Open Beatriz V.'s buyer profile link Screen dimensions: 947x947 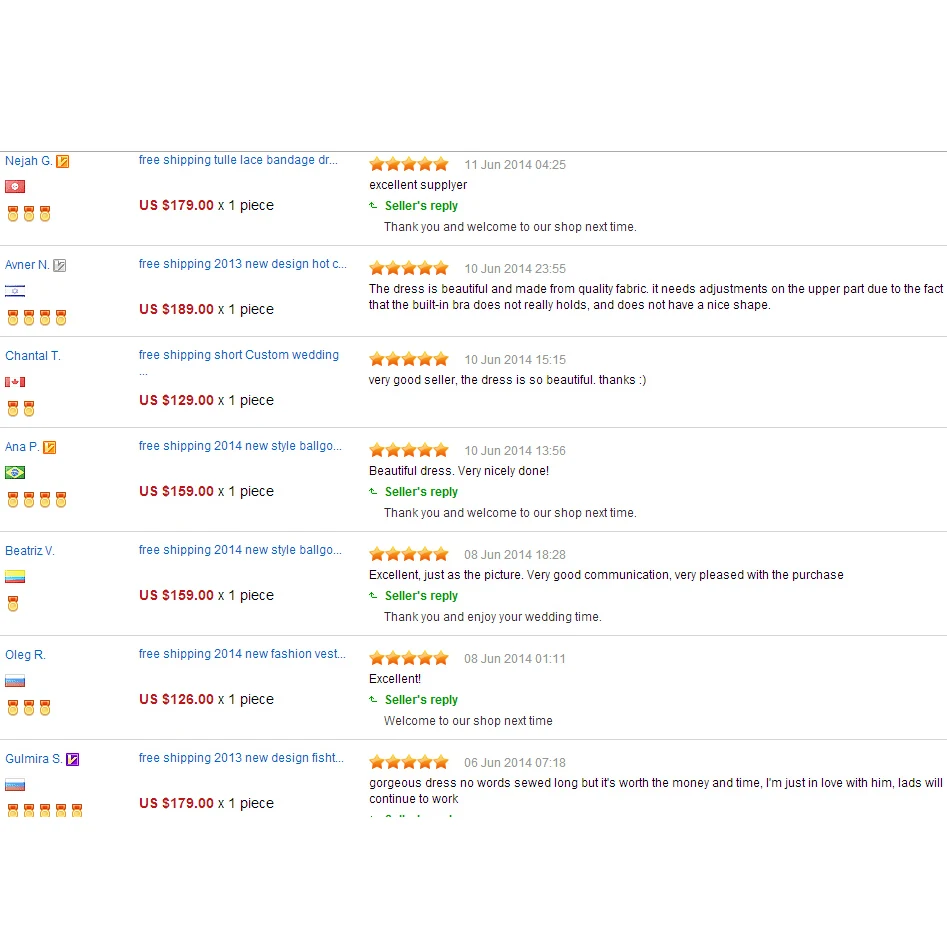[x=30, y=551]
